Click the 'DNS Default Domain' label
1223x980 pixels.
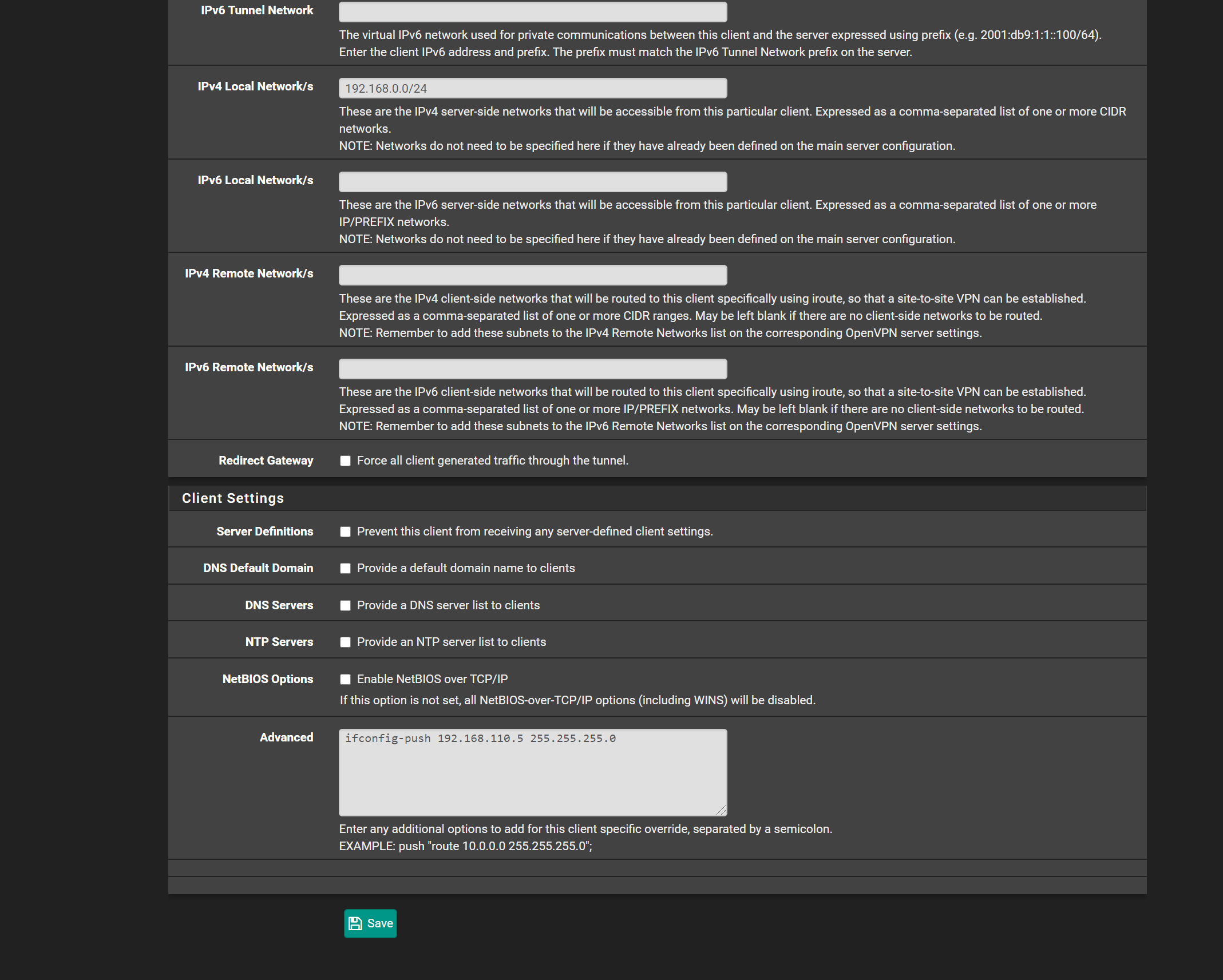click(258, 568)
